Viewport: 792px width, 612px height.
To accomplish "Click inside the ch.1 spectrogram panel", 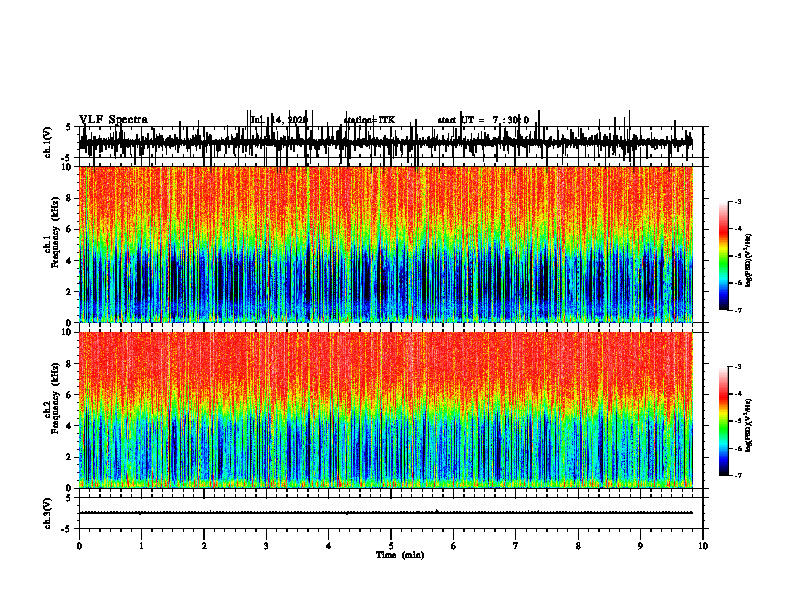I will pos(385,244).
